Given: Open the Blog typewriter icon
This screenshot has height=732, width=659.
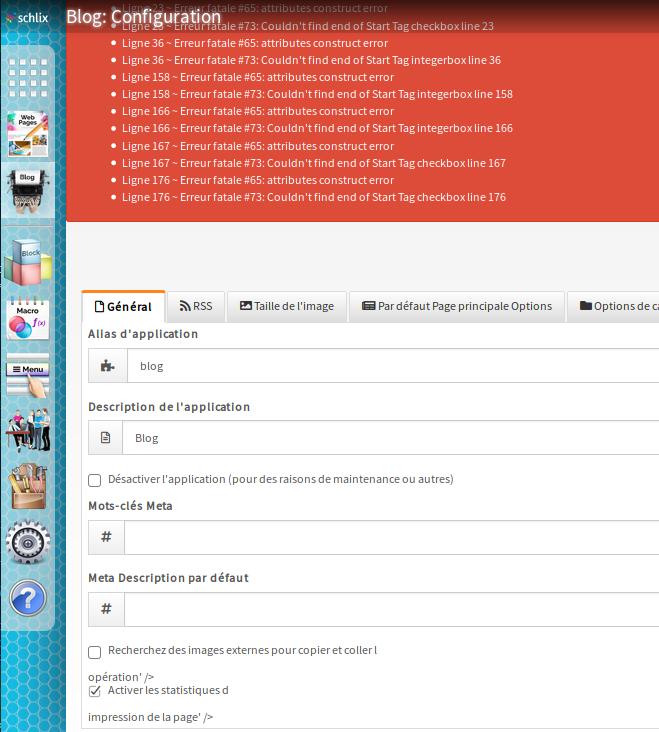Looking at the screenshot, I should pyautogui.click(x=28, y=190).
